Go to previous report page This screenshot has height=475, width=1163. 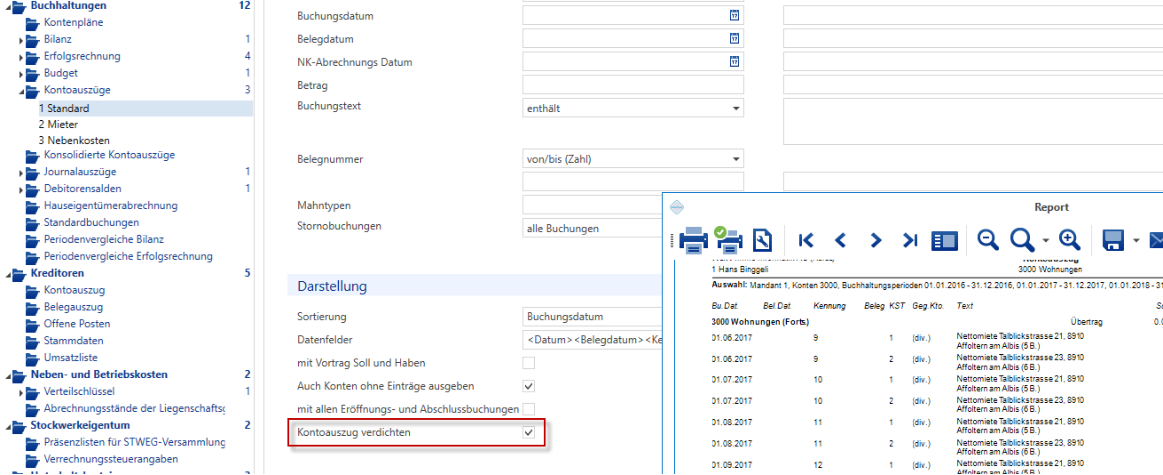pyautogui.click(x=840, y=240)
